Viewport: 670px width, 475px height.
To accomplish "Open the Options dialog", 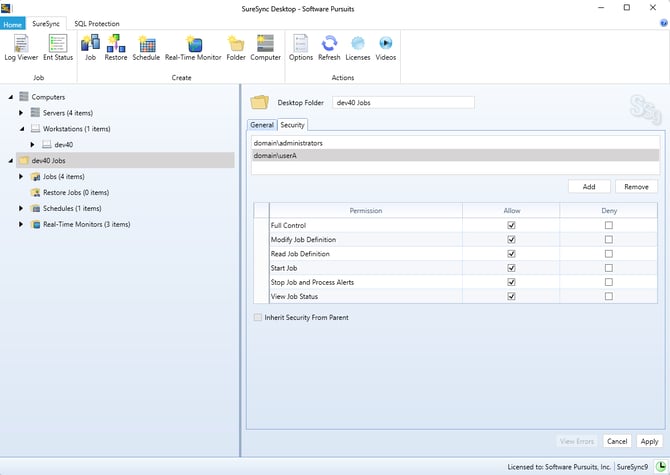I will [301, 47].
